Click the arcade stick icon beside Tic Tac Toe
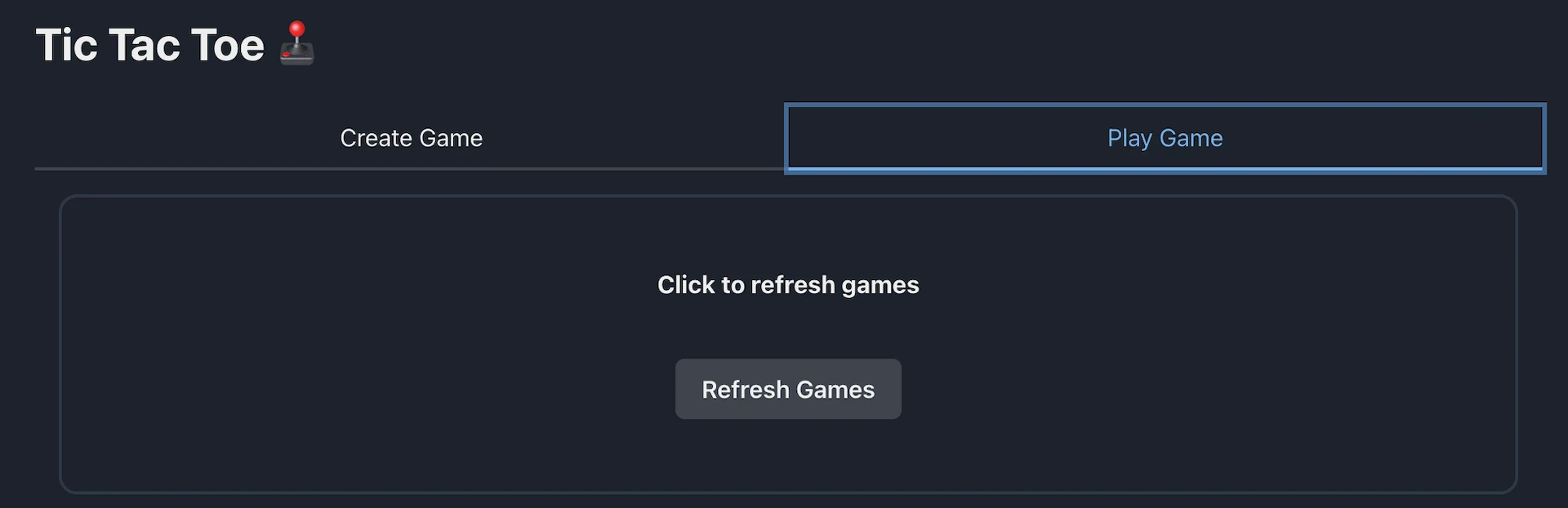This screenshot has height=508, width=1568. [x=298, y=42]
